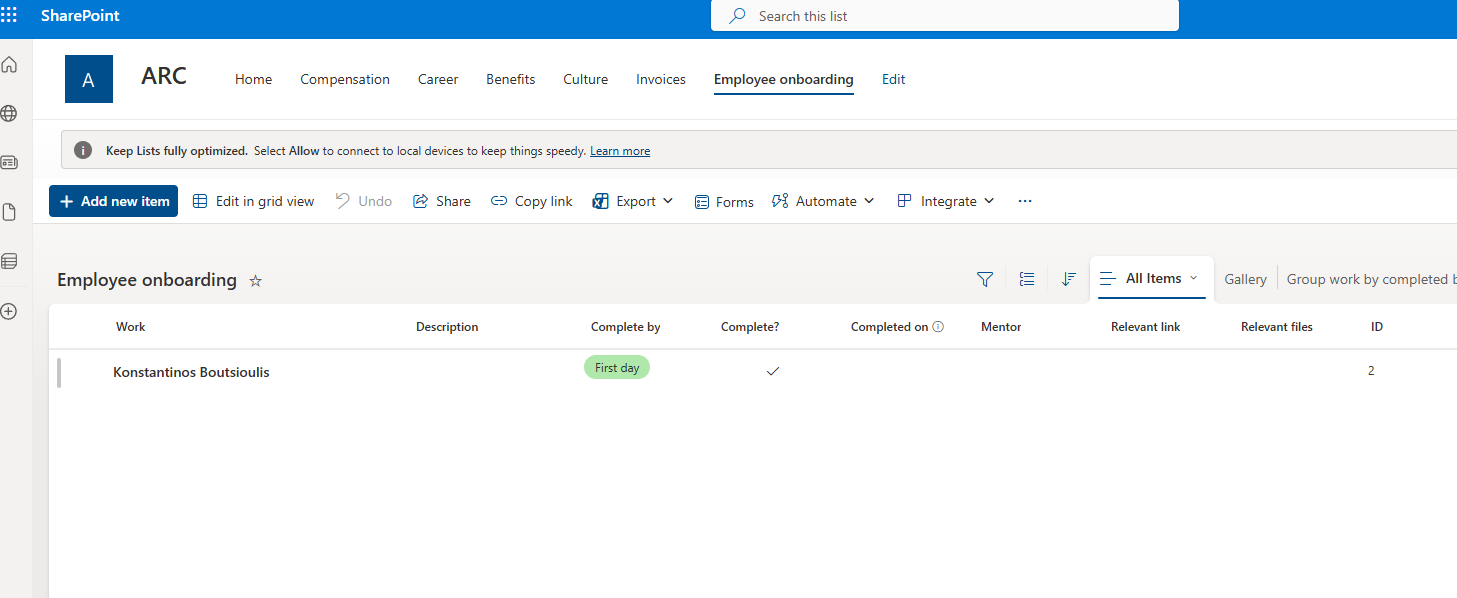The image size is (1457, 598).
Task: Click the Create plus icon in sidebar
Action: click(x=9, y=311)
